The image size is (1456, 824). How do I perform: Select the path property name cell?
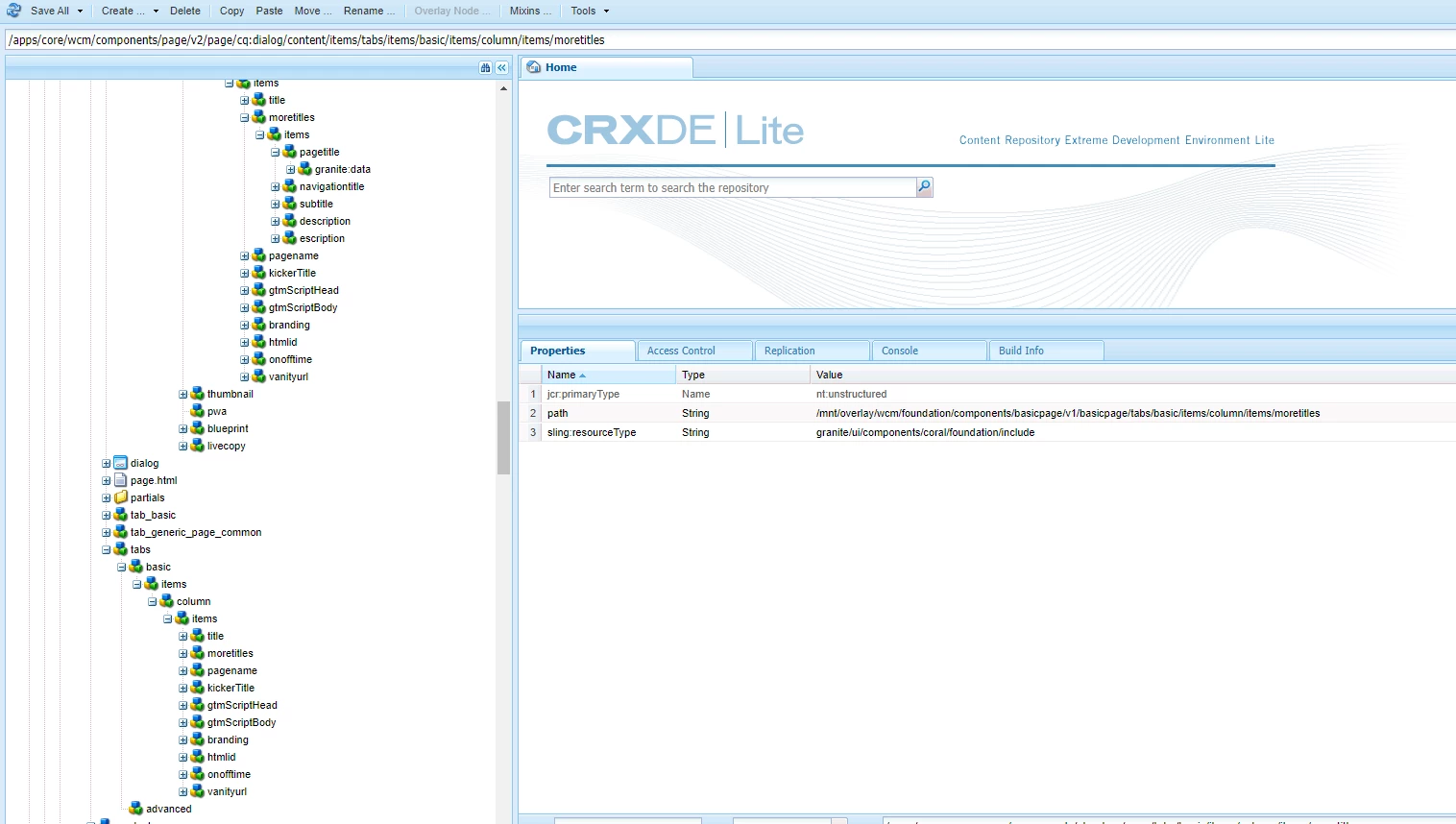(x=608, y=413)
